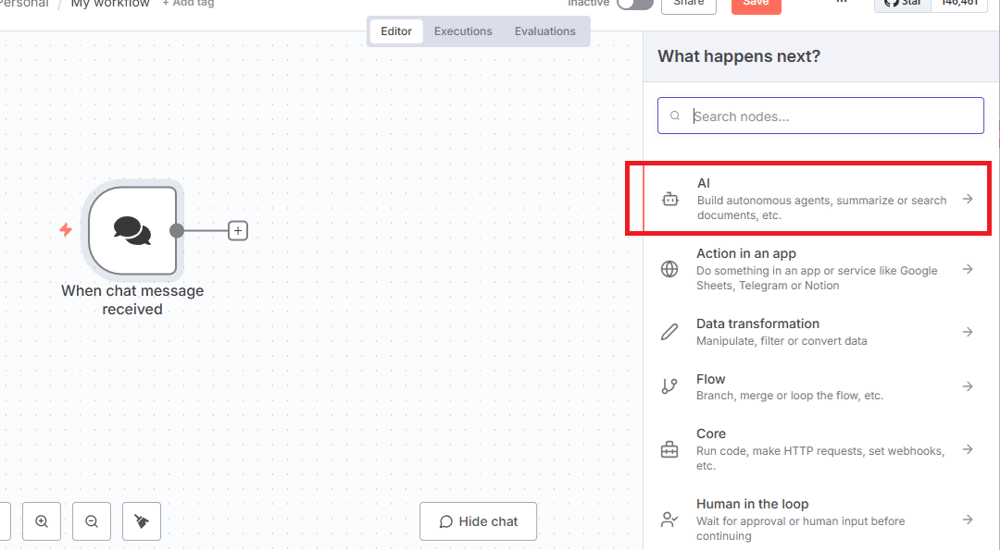Click the globe icon for Action in an app
Image resolution: width=1000 pixels, height=550 pixels.
(x=670, y=269)
